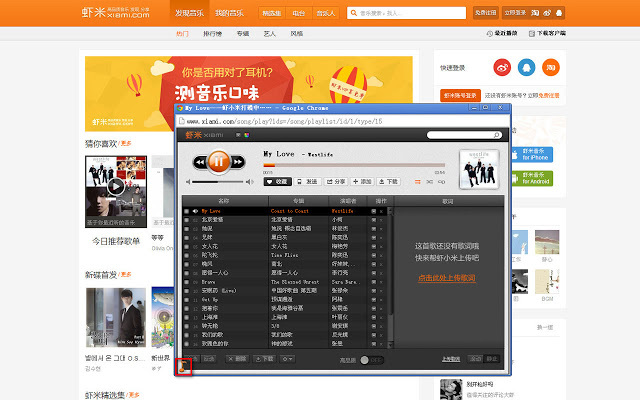Tick the checkbox for track 04 row
The height and width of the screenshot is (400, 640).
coord(187,238)
